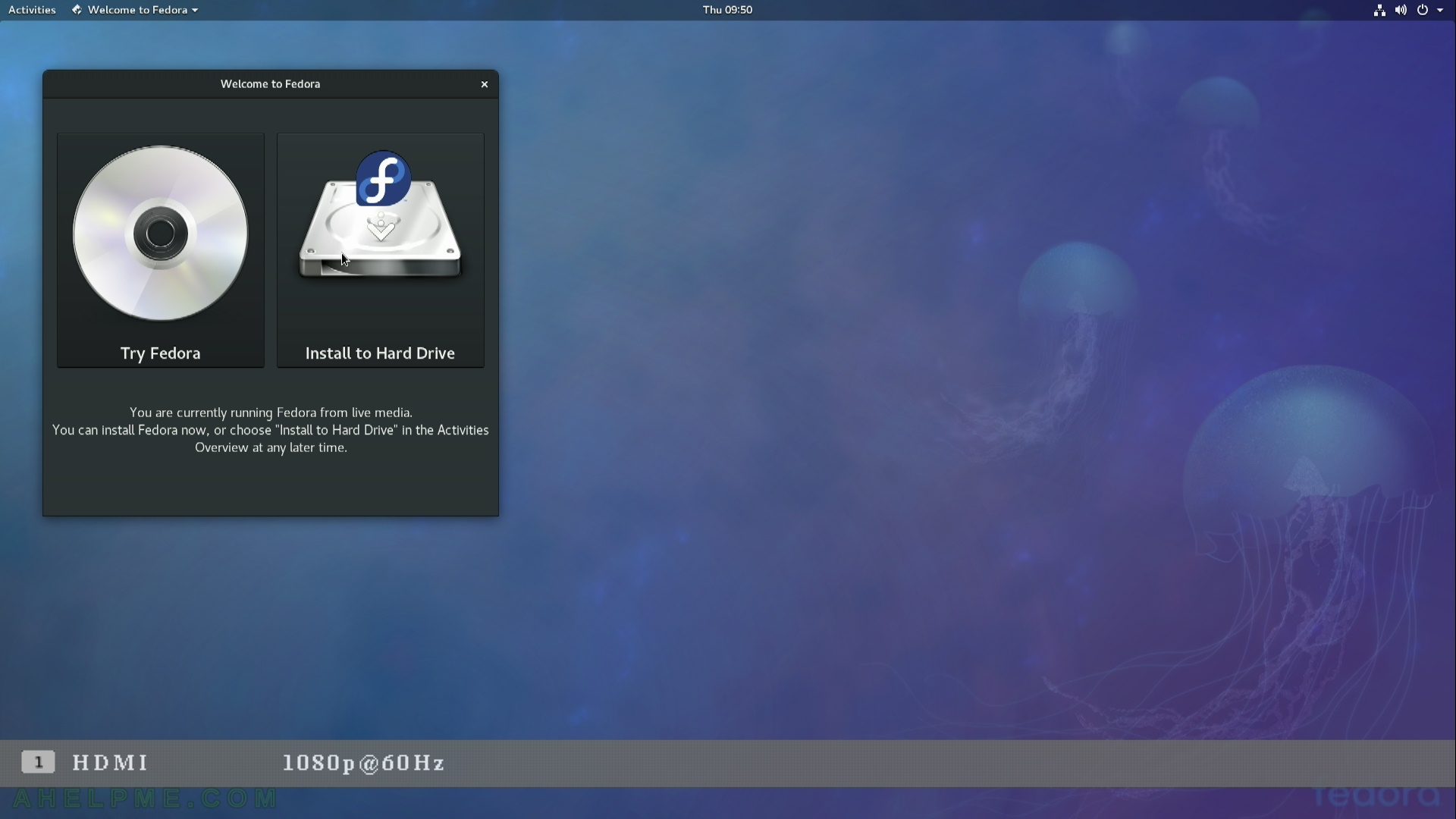Click the Try Fedora button
The height and width of the screenshot is (819, 1456).
[x=160, y=248]
